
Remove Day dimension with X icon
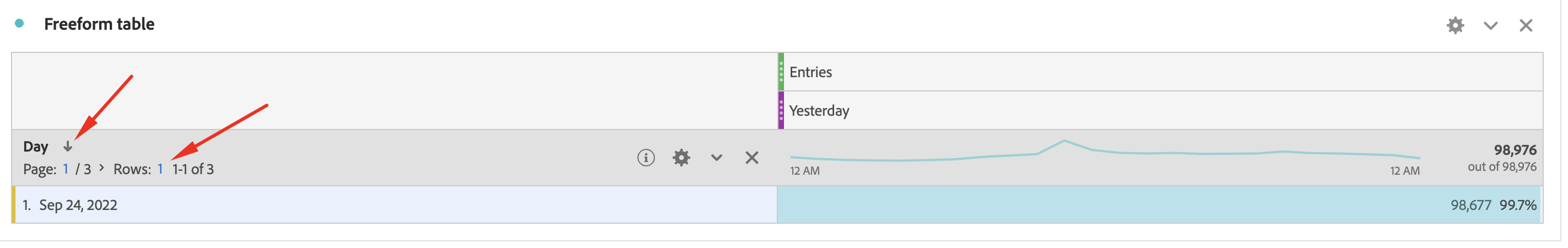coord(751,158)
